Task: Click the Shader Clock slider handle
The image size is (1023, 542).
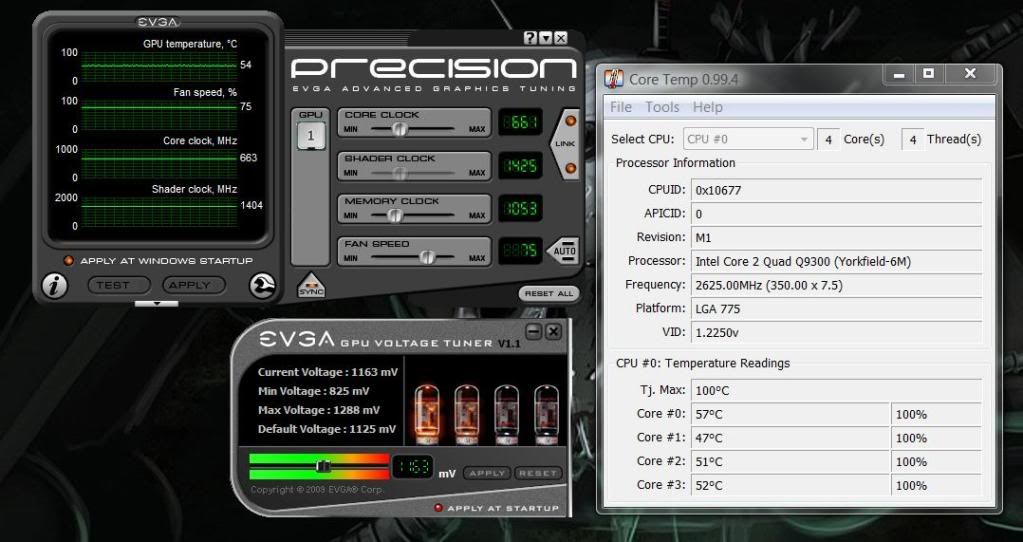Action: pyautogui.click(x=399, y=173)
